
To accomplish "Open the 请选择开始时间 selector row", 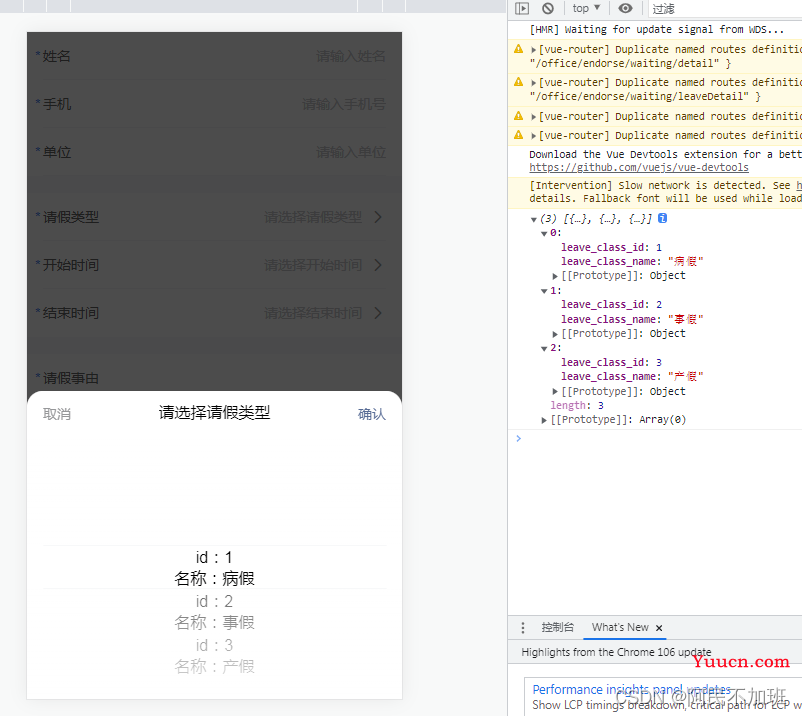I will click(214, 265).
